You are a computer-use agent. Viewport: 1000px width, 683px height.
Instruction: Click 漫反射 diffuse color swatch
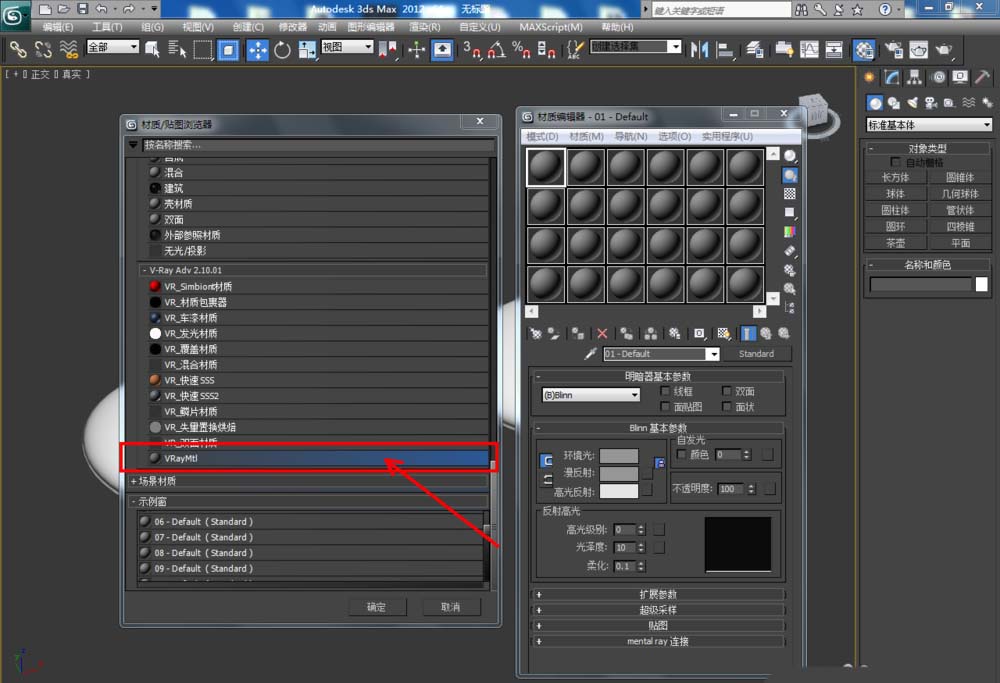tap(619, 473)
